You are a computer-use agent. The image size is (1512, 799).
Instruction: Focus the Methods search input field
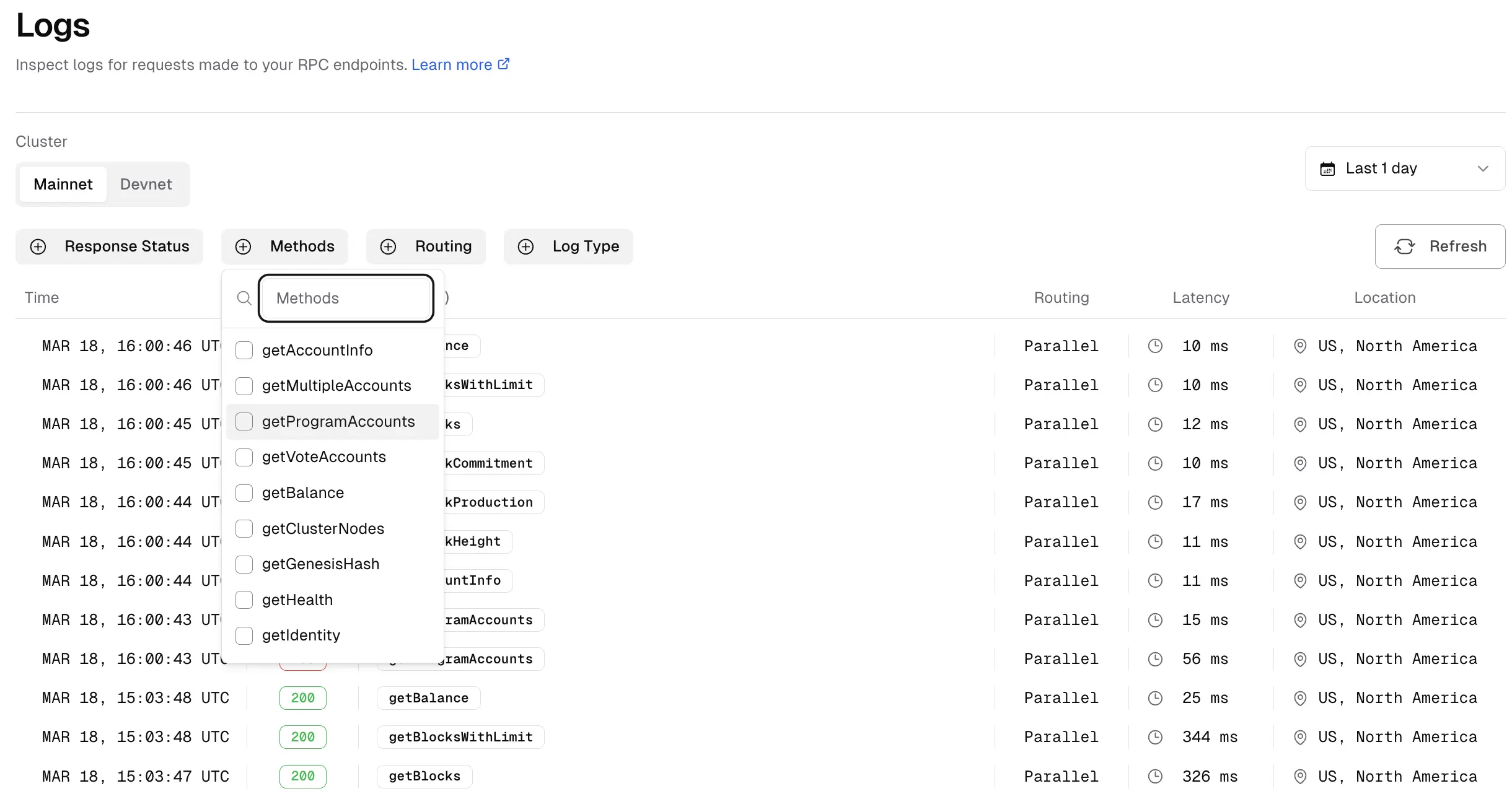(346, 299)
